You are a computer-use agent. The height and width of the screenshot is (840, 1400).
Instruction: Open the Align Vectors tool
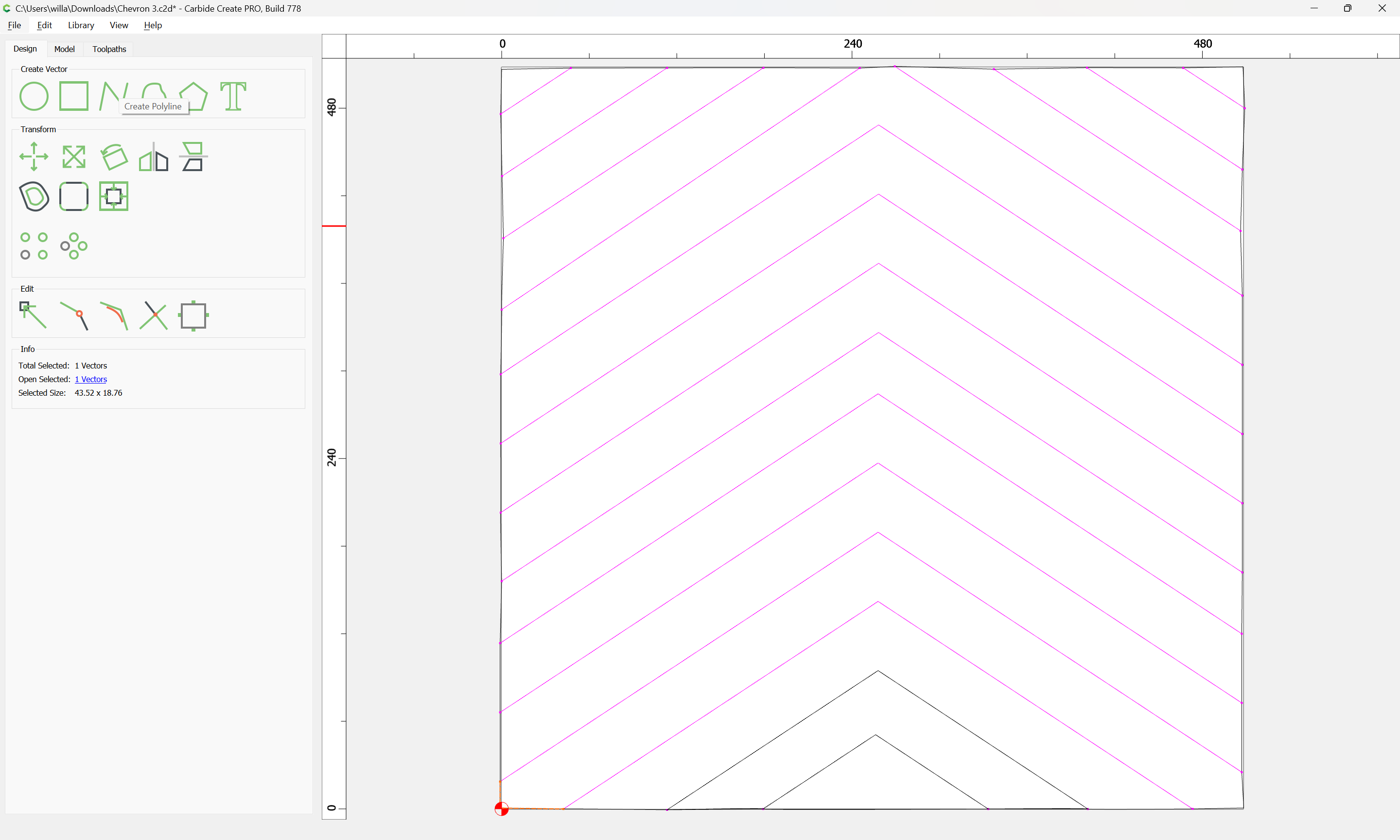[x=193, y=157]
